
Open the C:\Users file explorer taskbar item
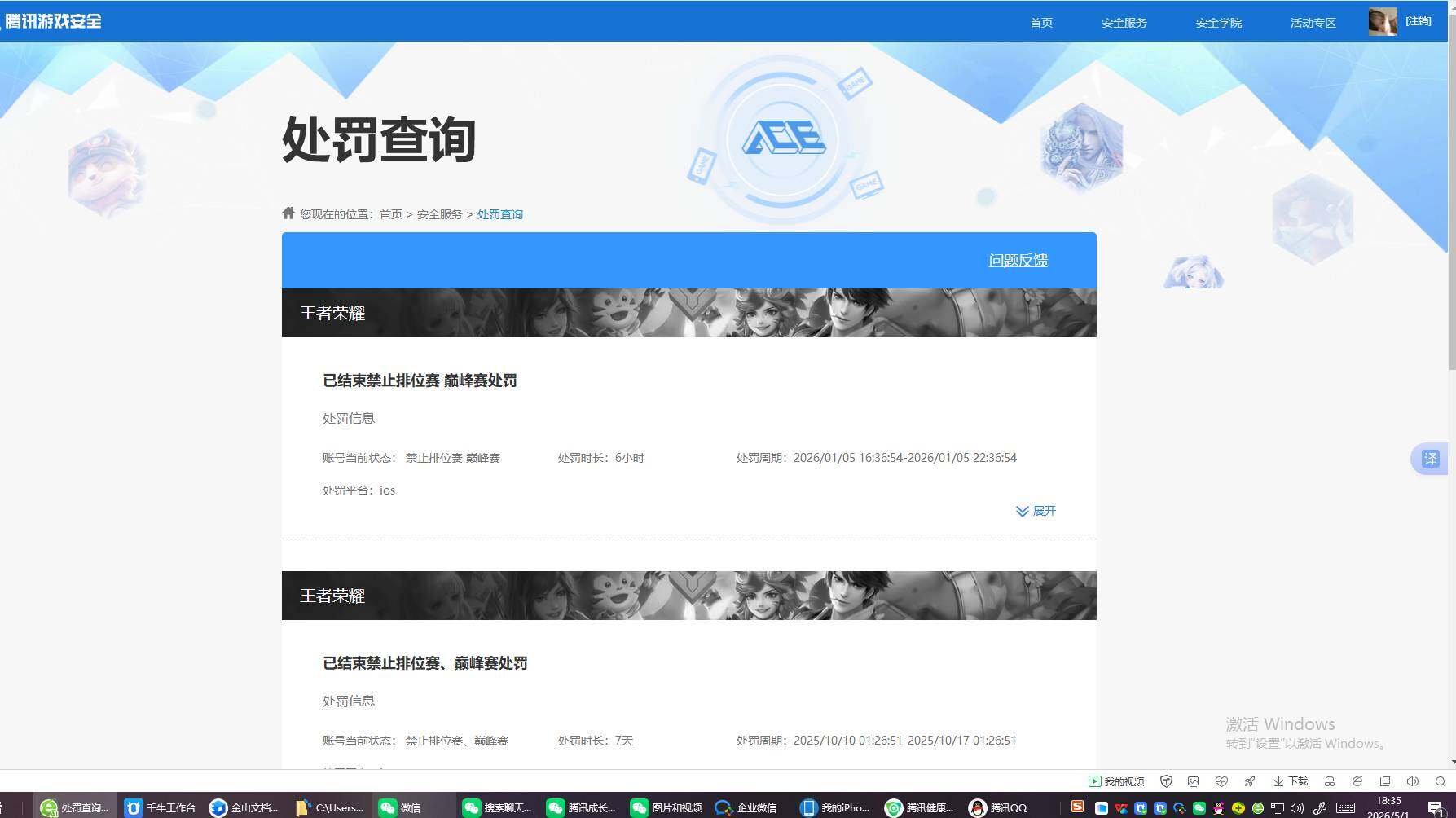coord(330,807)
